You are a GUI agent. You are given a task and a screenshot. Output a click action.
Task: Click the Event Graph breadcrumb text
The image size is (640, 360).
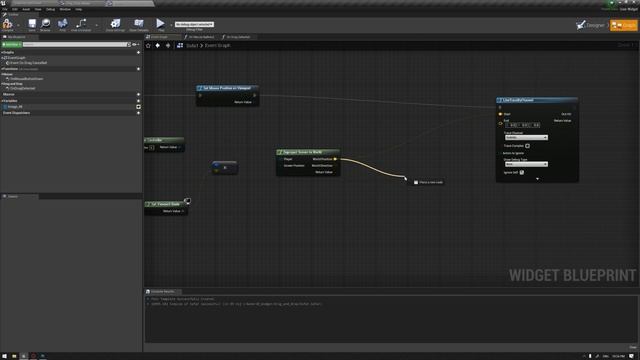[x=217, y=46]
